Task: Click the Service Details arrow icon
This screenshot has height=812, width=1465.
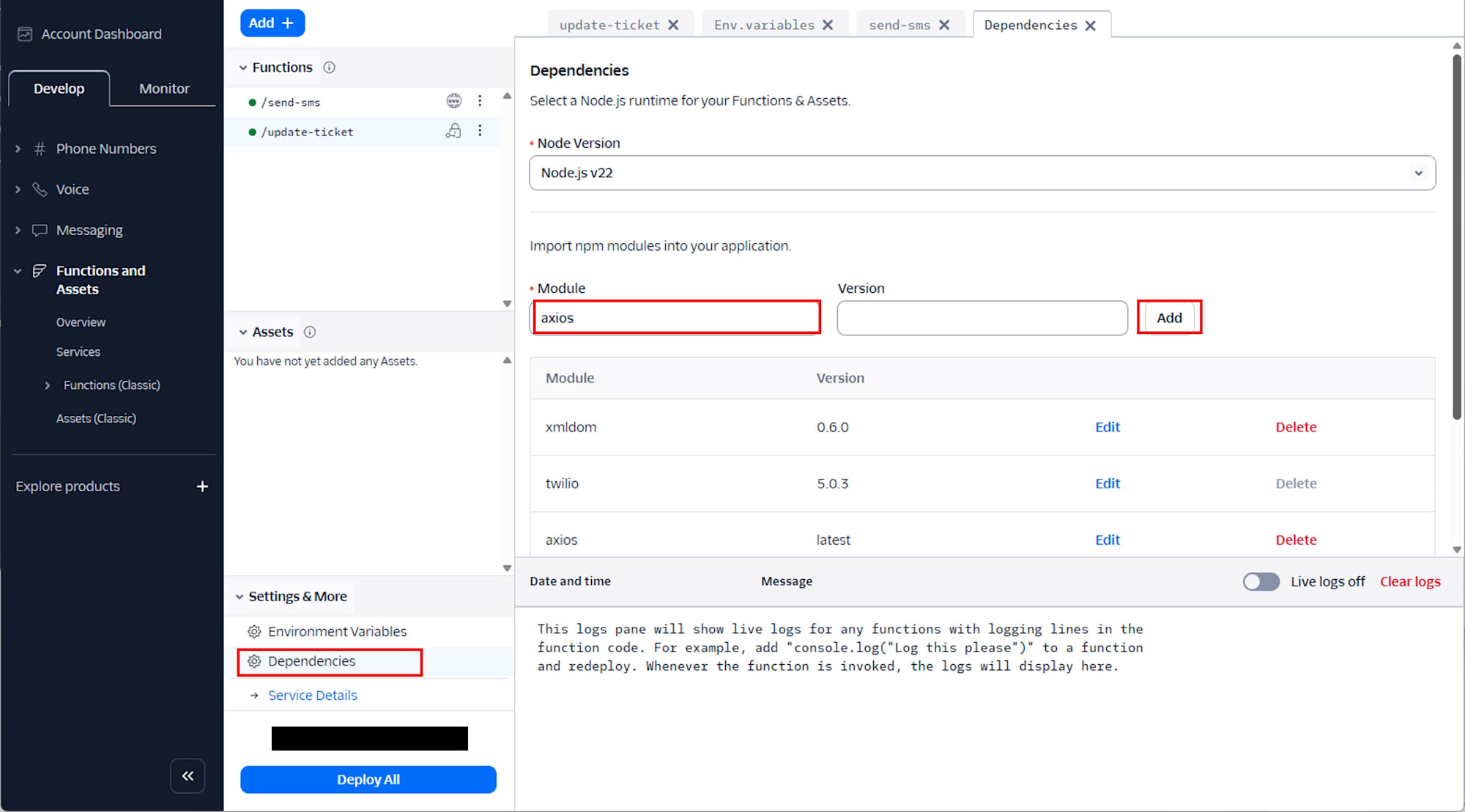Action: [x=254, y=696]
